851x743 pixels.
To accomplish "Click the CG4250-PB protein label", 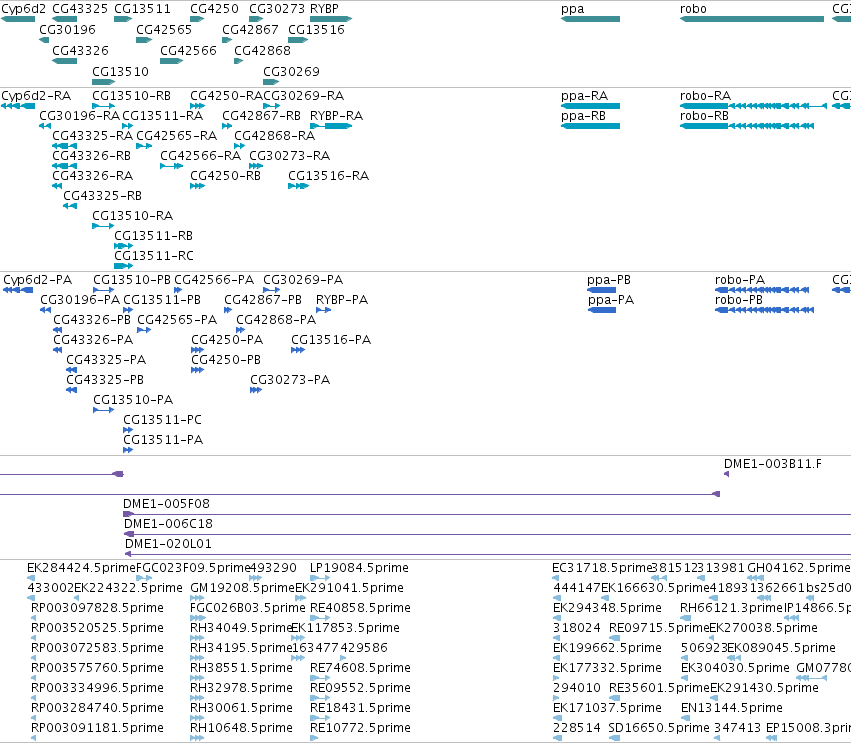I will (226, 360).
